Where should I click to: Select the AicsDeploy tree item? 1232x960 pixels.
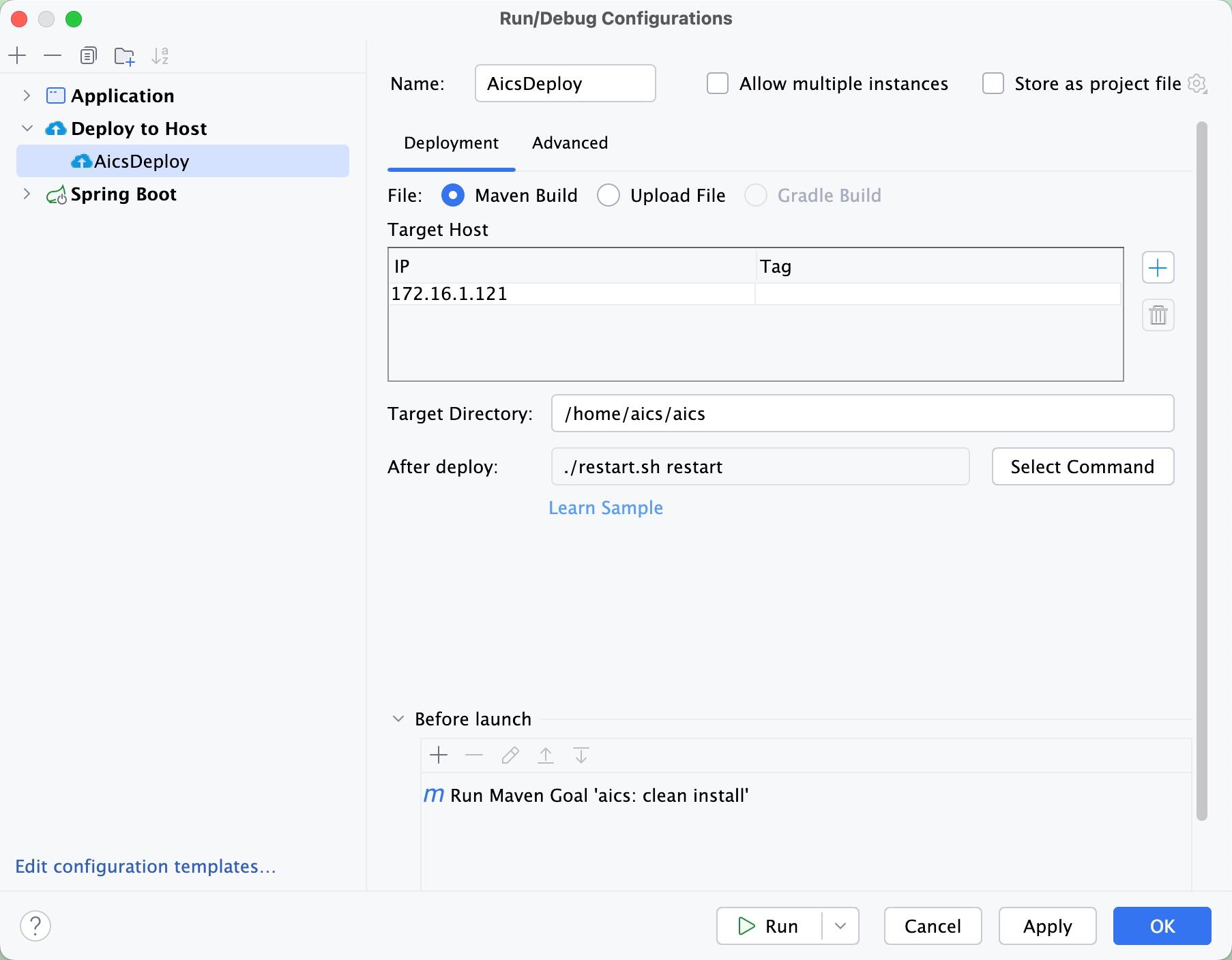tap(183, 161)
